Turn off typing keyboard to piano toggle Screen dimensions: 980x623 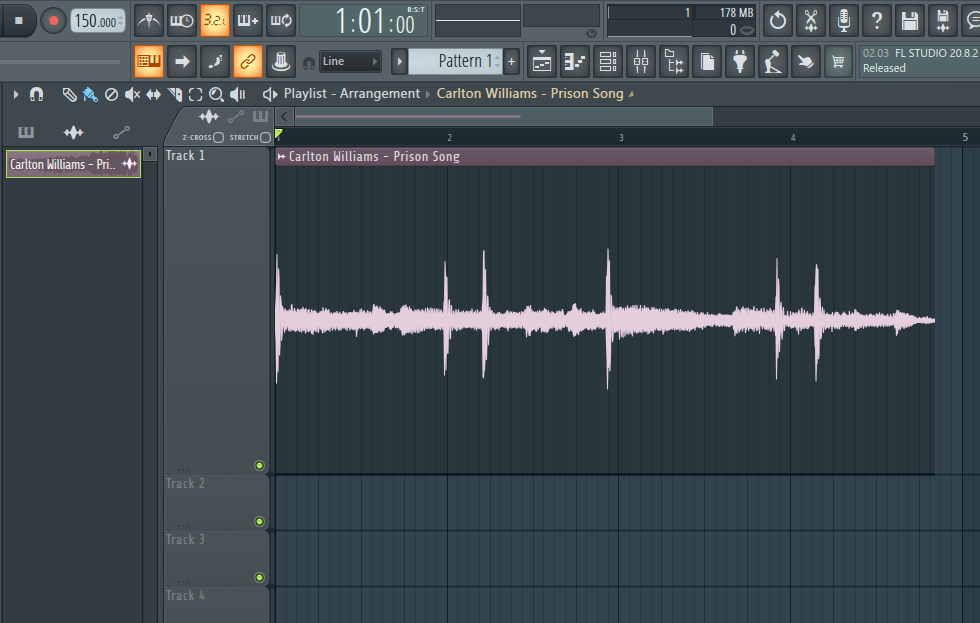(x=149, y=61)
